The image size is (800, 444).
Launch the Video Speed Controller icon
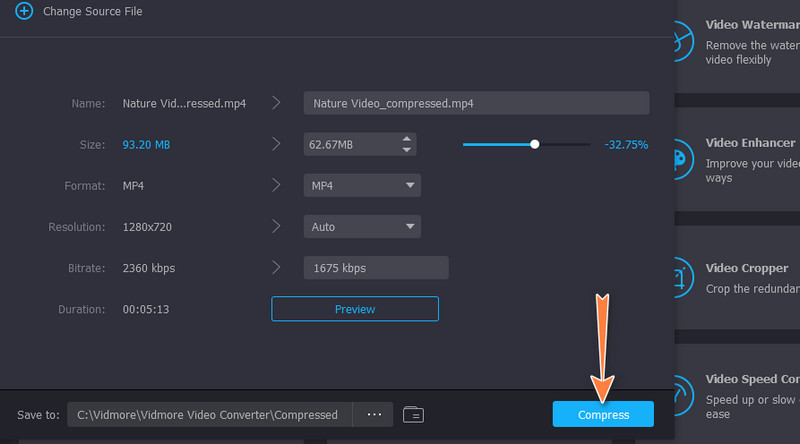(680, 394)
